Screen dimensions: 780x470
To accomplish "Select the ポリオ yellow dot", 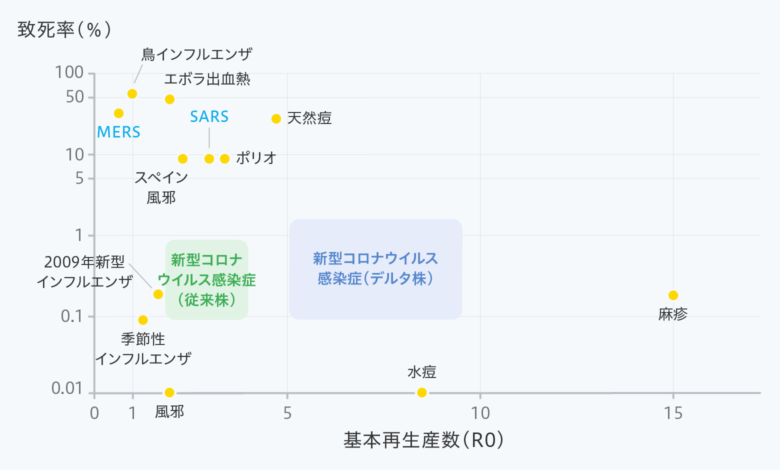I will [225, 159].
